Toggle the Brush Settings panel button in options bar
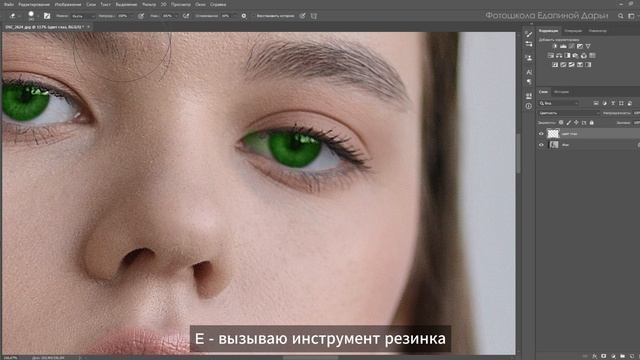Image resolution: width=640 pixels, height=360 pixels. coord(47,16)
